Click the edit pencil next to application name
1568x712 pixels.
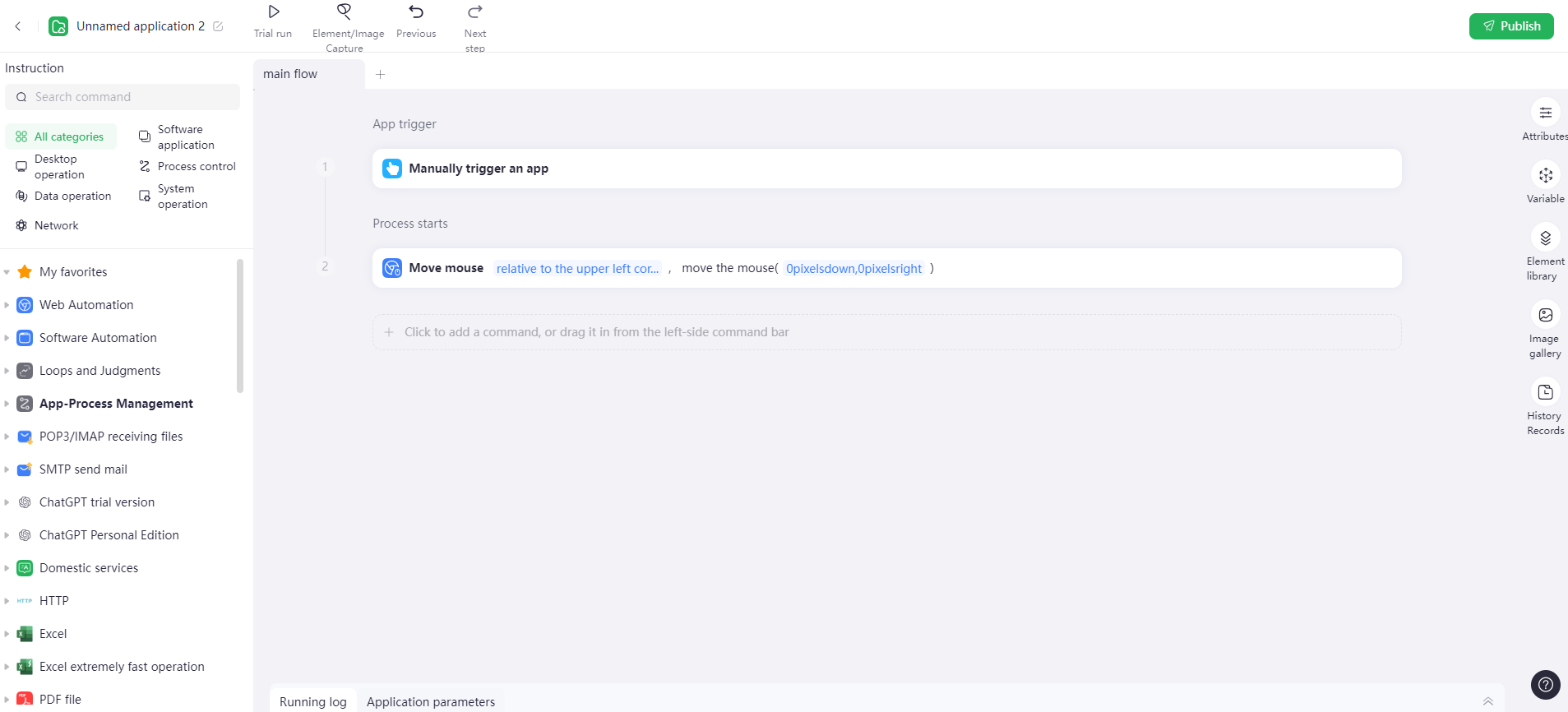[218, 26]
